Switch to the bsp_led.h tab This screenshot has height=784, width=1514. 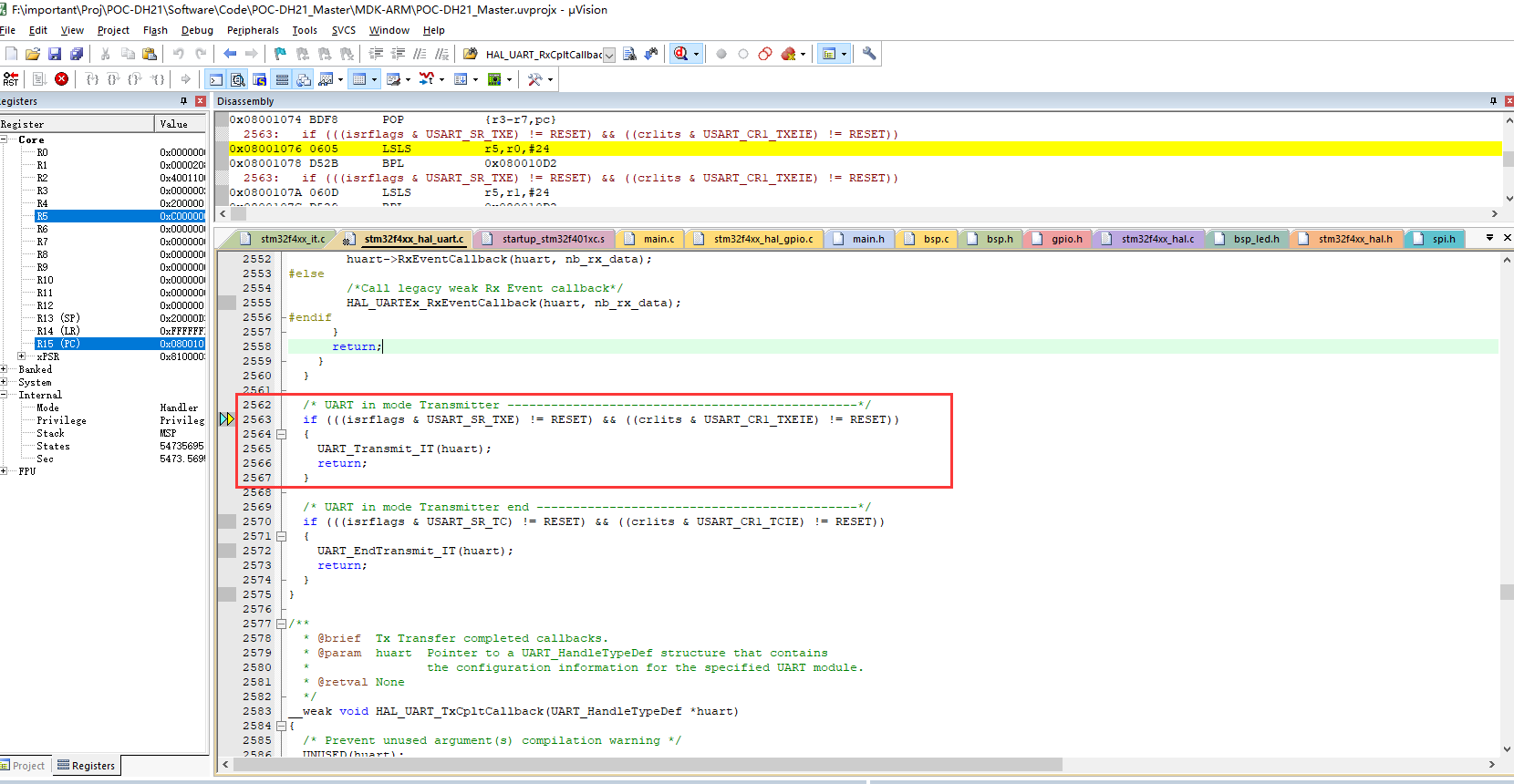pos(1248,239)
